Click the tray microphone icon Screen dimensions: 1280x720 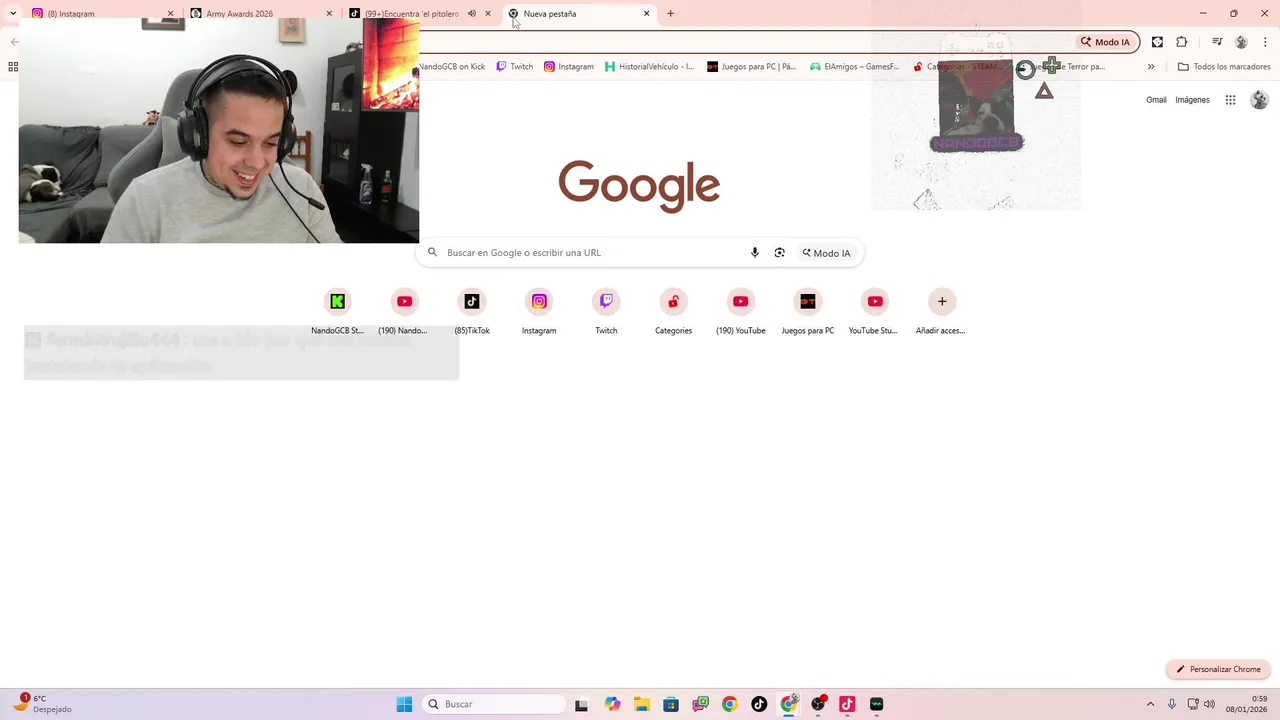(x=1172, y=704)
